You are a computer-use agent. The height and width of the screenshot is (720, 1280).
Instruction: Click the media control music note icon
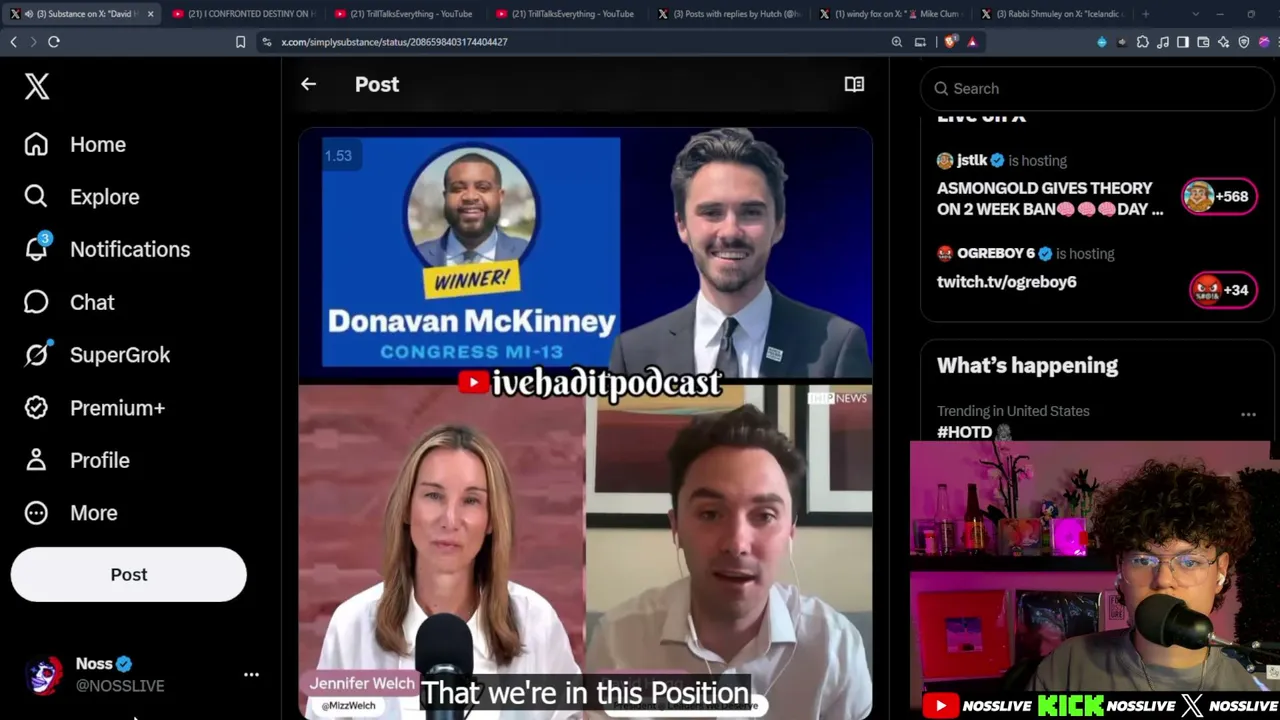coord(1163,42)
